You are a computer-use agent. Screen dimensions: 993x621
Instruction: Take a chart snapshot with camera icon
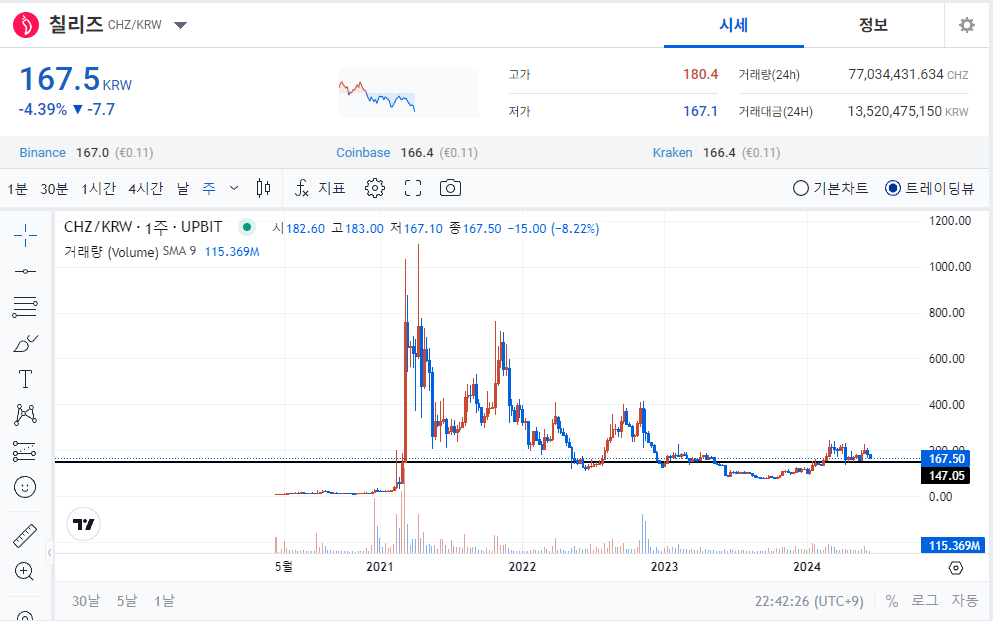(450, 188)
